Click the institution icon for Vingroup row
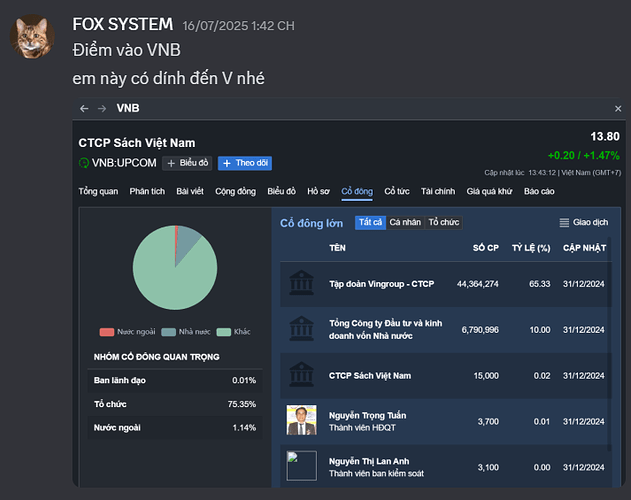The height and width of the screenshot is (500, 631). click(301, 283)
